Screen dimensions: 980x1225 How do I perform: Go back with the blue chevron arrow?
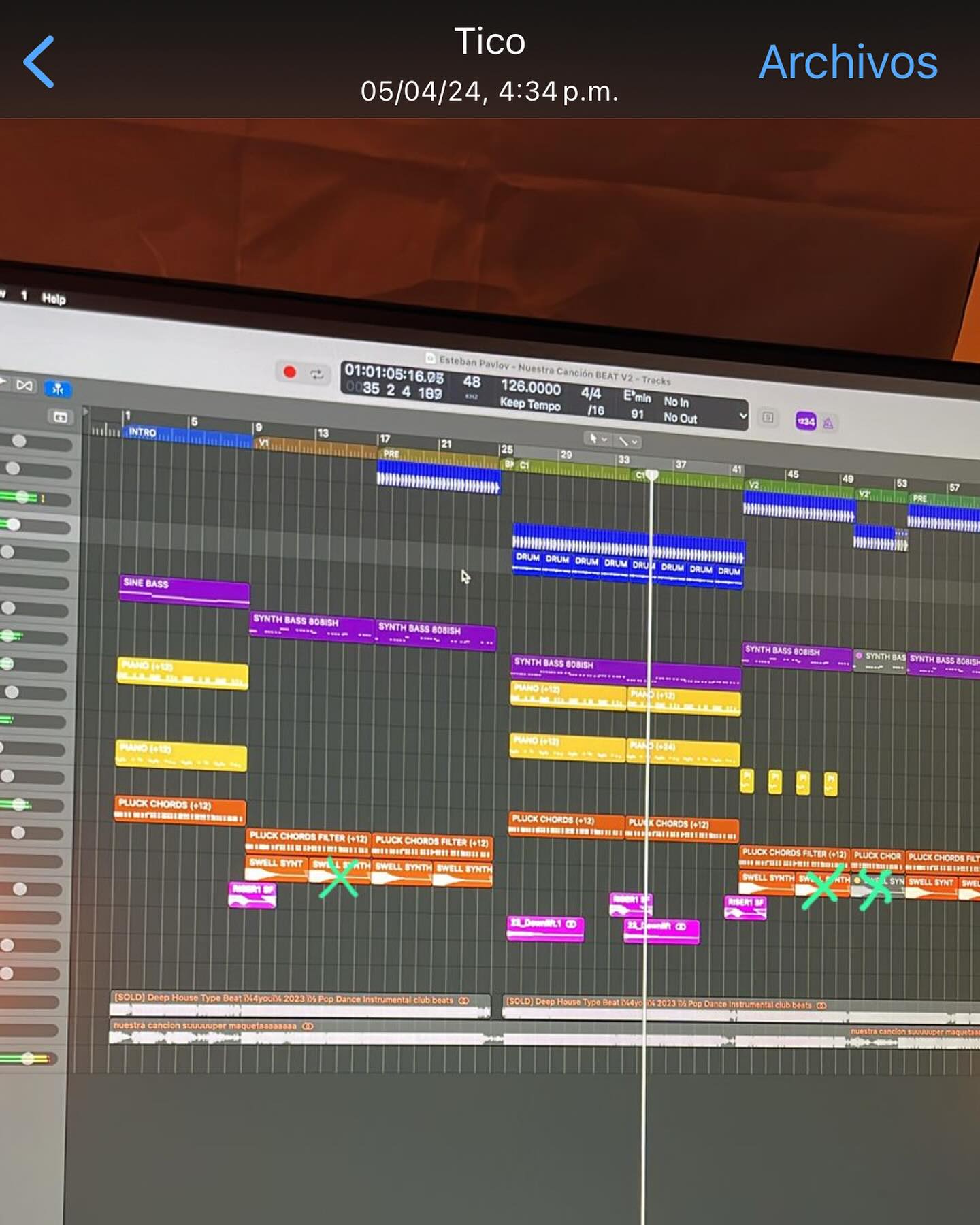(39, 62)
